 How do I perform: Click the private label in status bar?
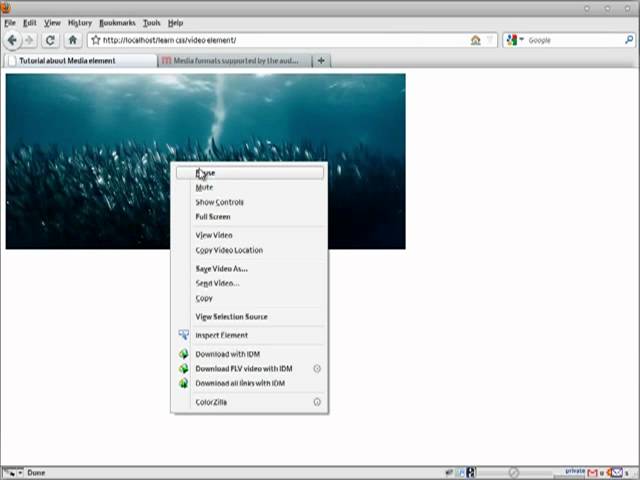(x=575, y=471)
